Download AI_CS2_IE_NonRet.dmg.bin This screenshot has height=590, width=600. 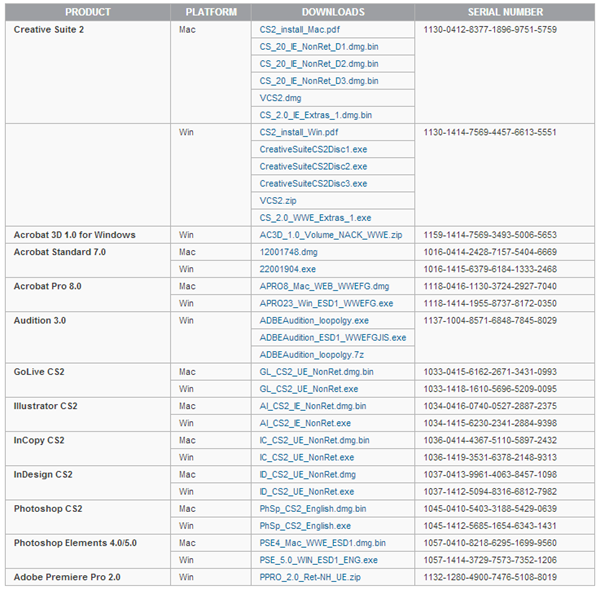(x=313, y=406)
